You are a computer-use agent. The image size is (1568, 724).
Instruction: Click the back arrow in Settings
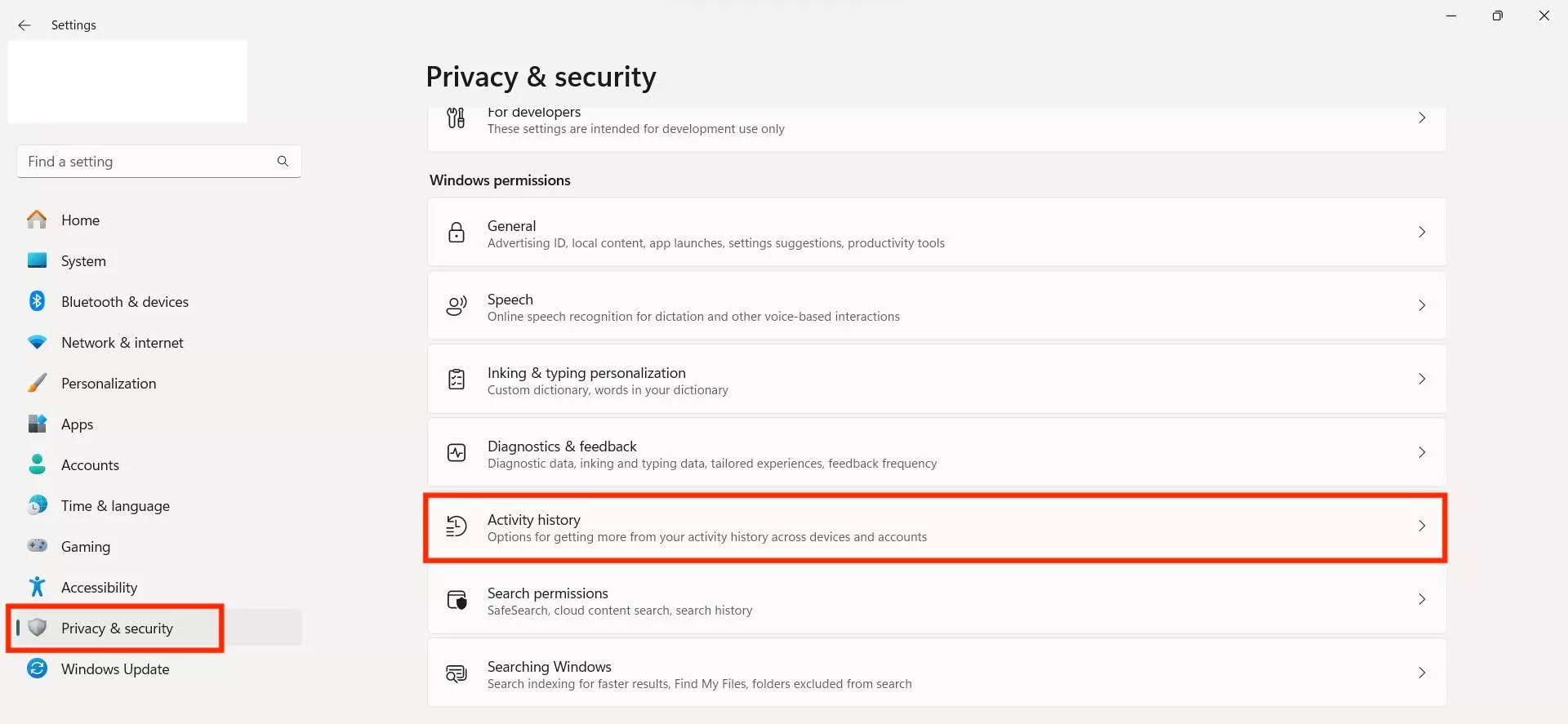pos(24,25)
